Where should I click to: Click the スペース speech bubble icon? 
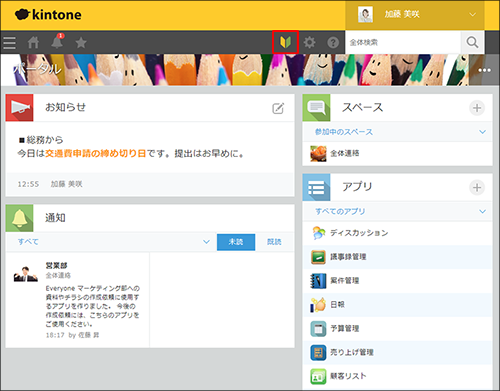(316, 108)
